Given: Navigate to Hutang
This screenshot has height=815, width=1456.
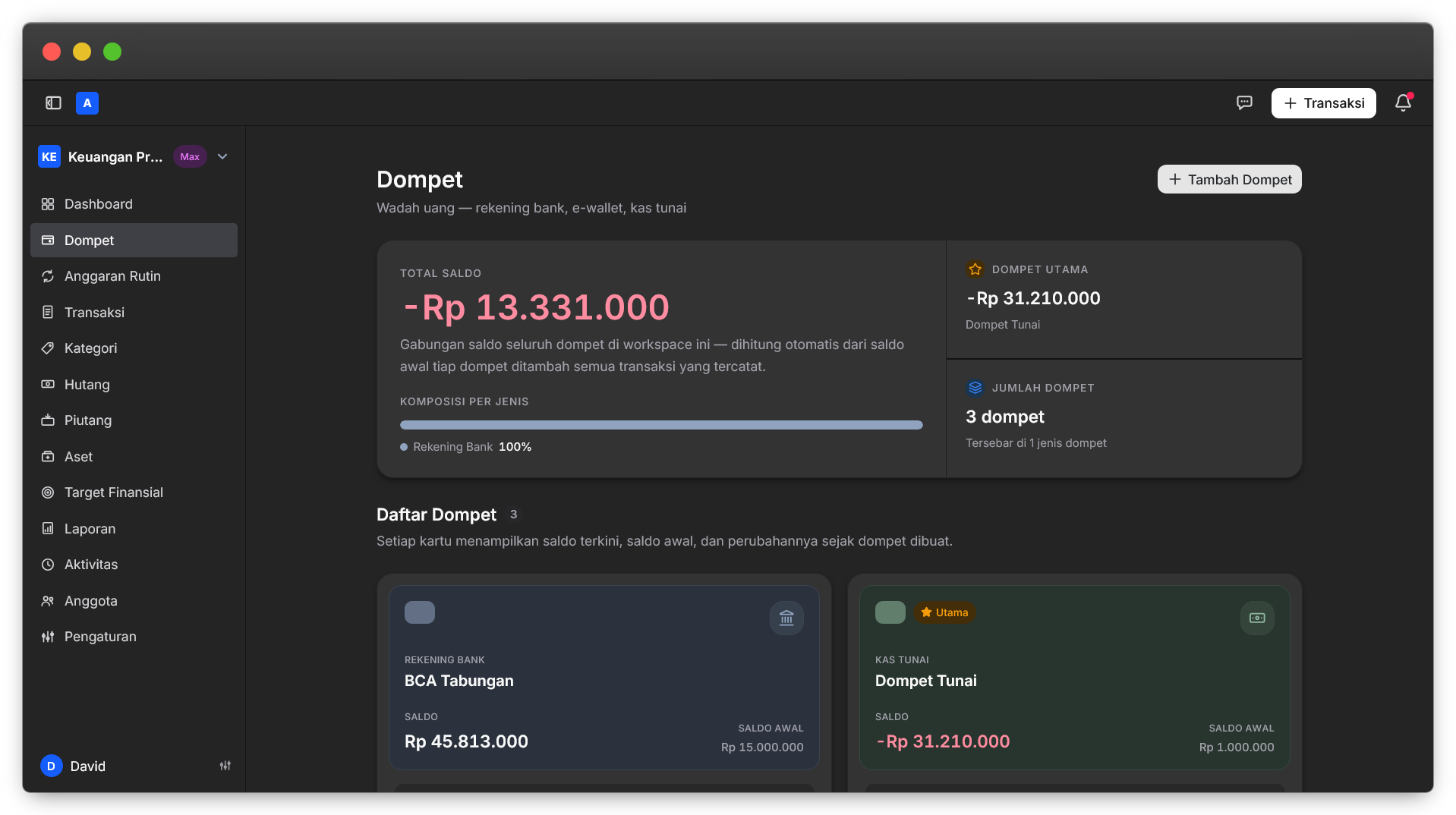Looking at the screenshot, I should click(x=134, y=385).
